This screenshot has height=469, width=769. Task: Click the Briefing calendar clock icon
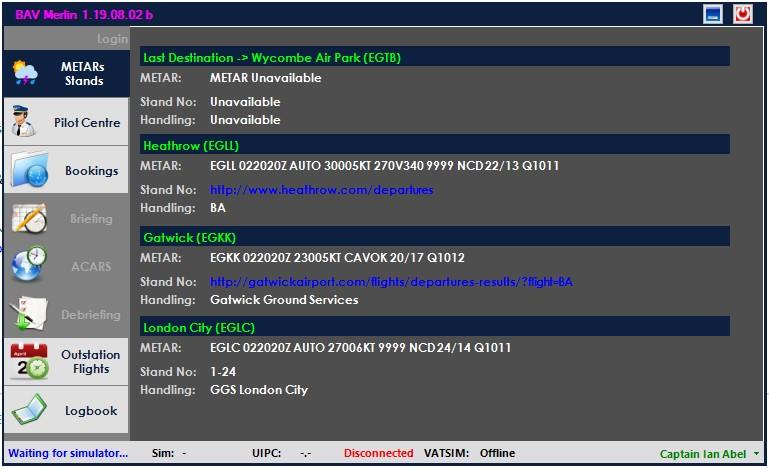pyautogui.click(x=29, y=218)
